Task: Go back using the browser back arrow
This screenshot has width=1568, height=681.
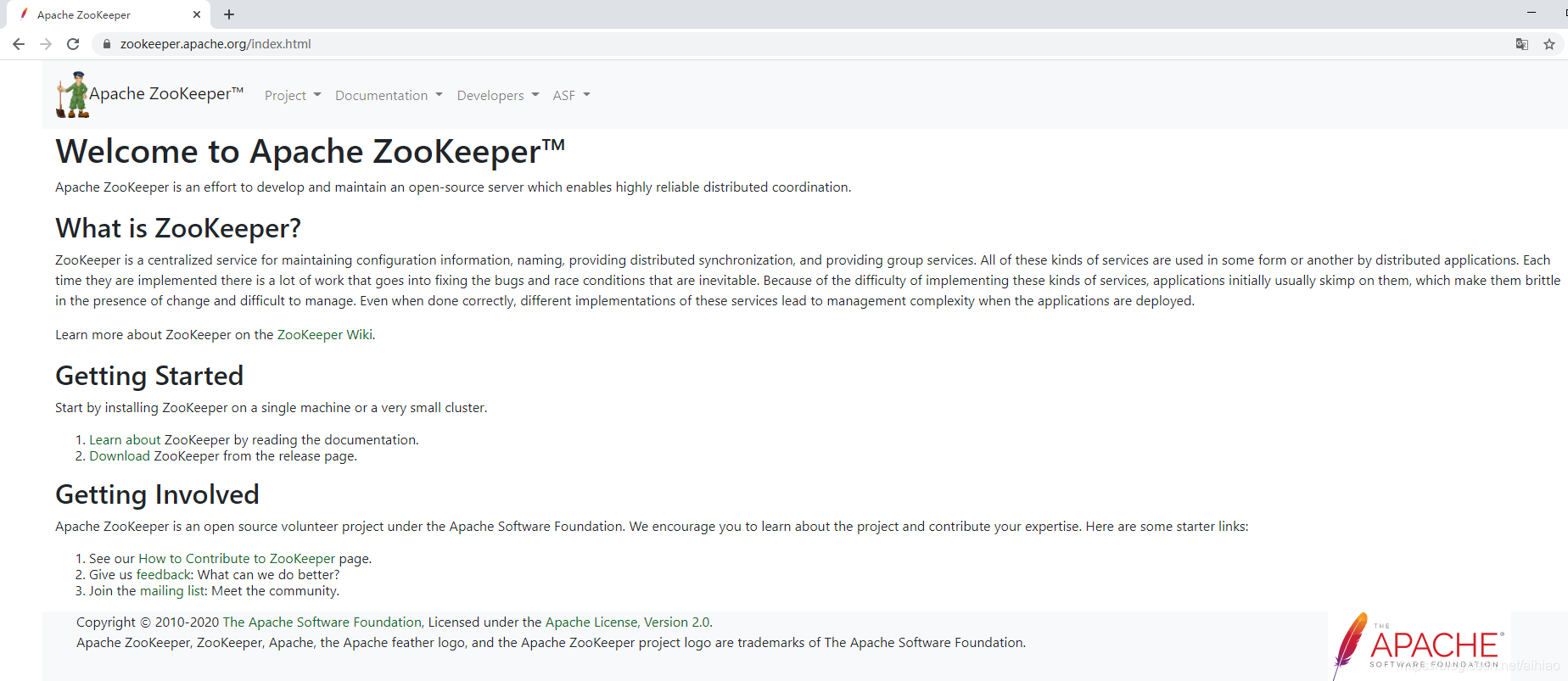Action: click(19, 44)
